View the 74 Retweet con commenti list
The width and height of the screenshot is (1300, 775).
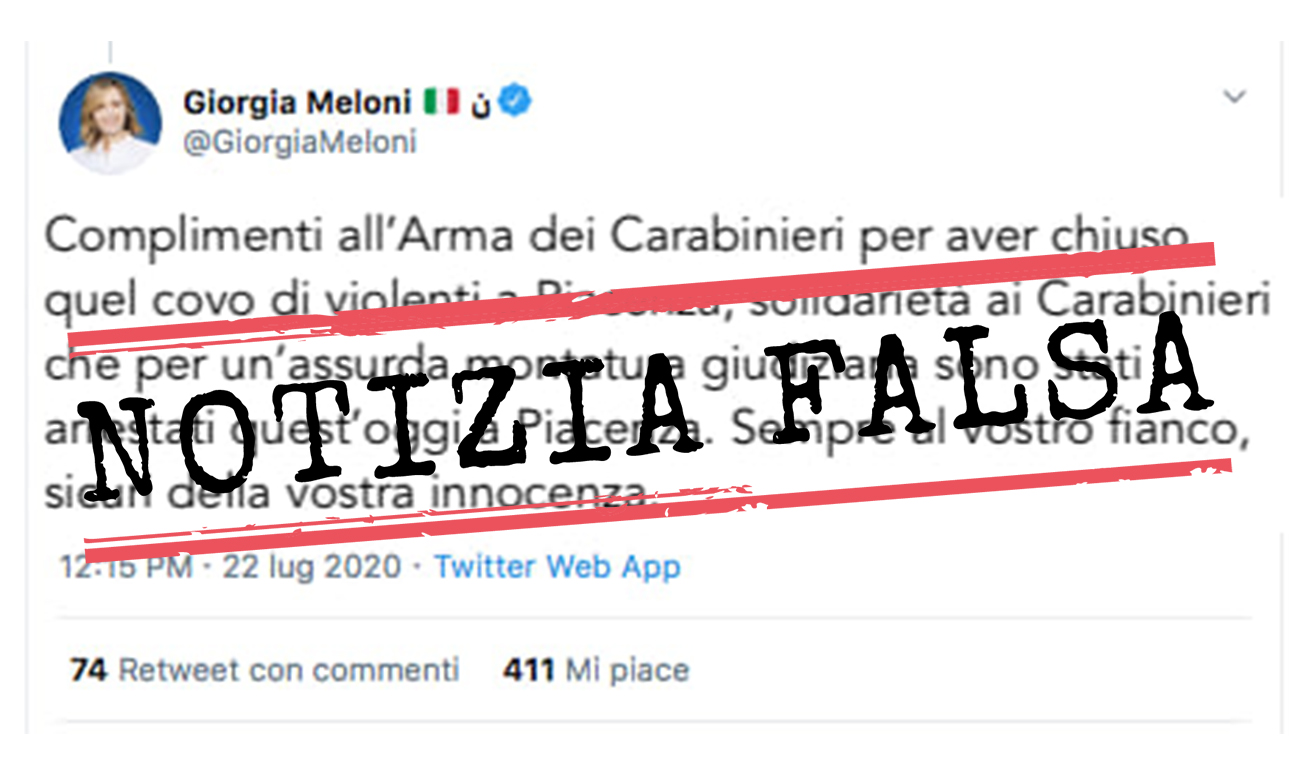tap(265, 669)
